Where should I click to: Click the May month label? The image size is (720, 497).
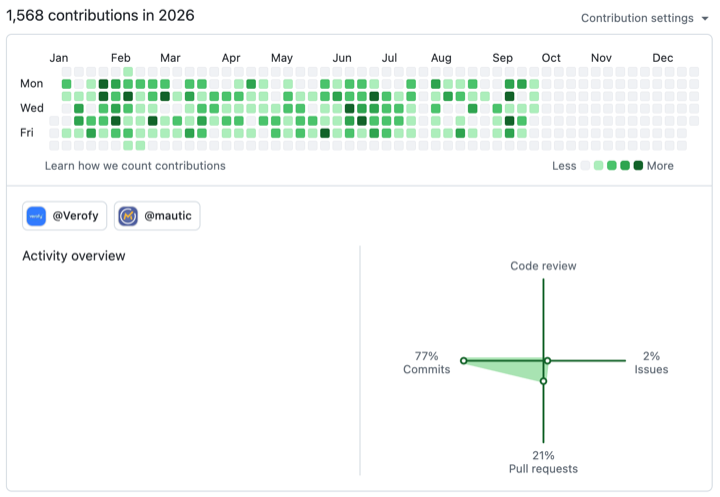click(x=282, y=58)
